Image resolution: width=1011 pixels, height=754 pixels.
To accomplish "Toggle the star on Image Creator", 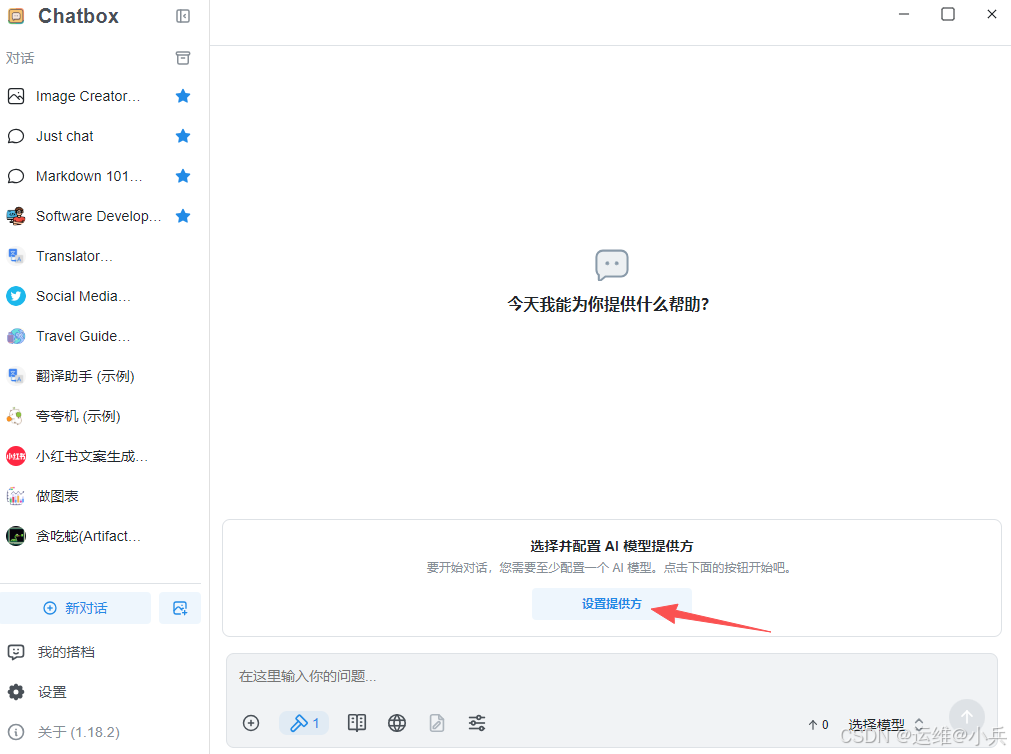I will 183,96.
